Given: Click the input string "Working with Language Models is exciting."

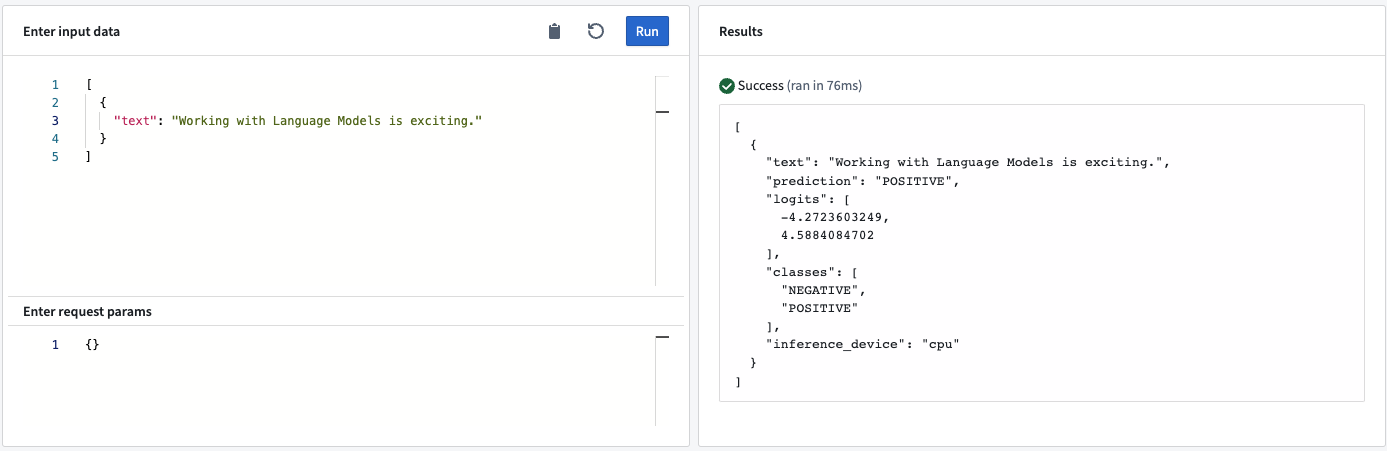Looking at the screenshot, I should click(327, 120).
